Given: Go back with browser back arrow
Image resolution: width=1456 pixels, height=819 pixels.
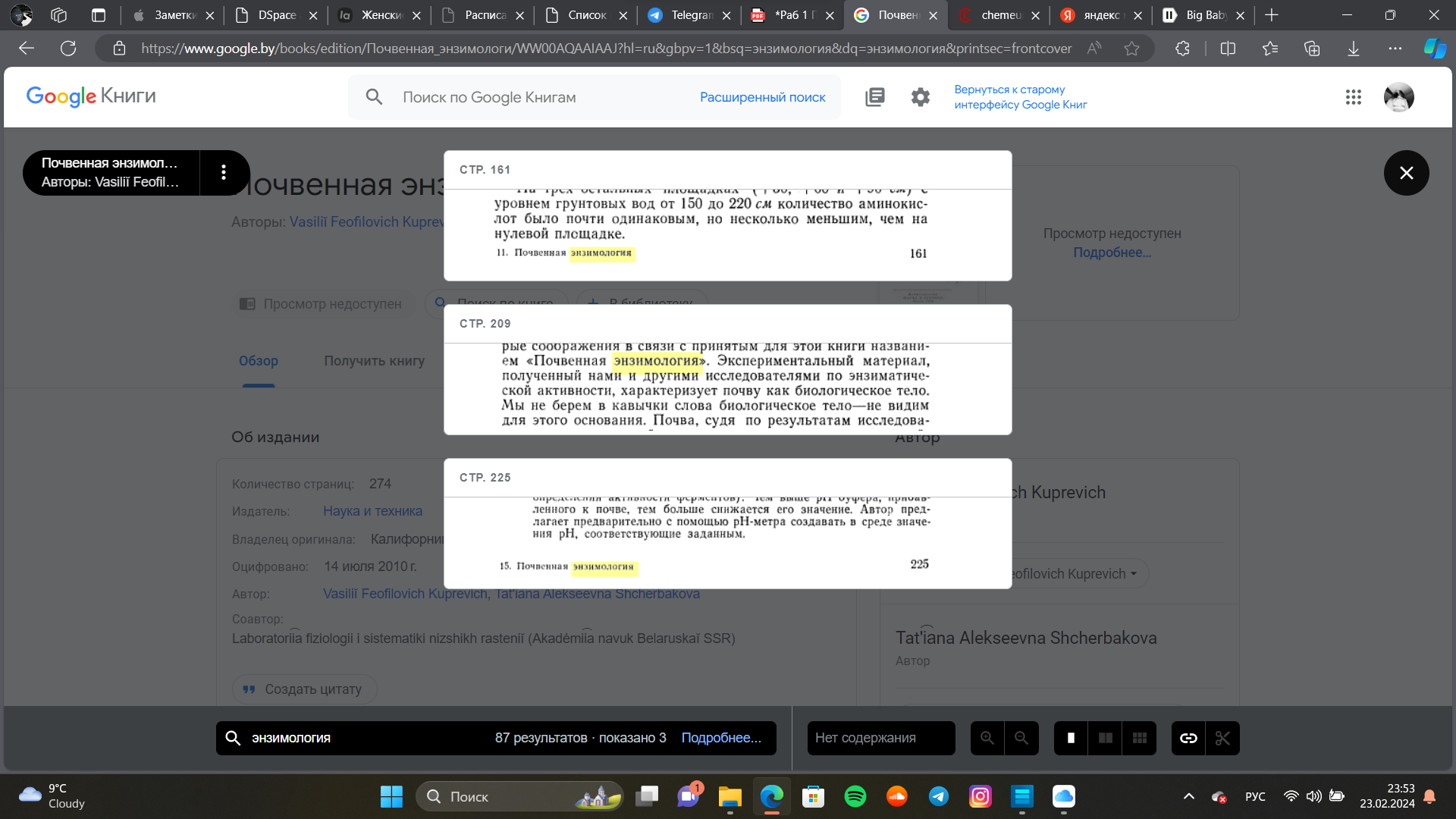Looking at the screenshot, I should pyautogui.click(x=27, y=49).
